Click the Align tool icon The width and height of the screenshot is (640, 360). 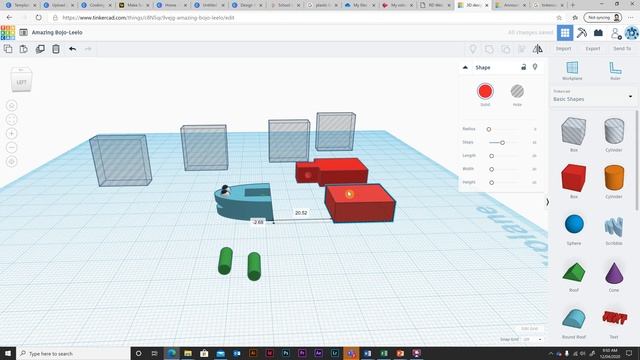[x=522, y=49]
